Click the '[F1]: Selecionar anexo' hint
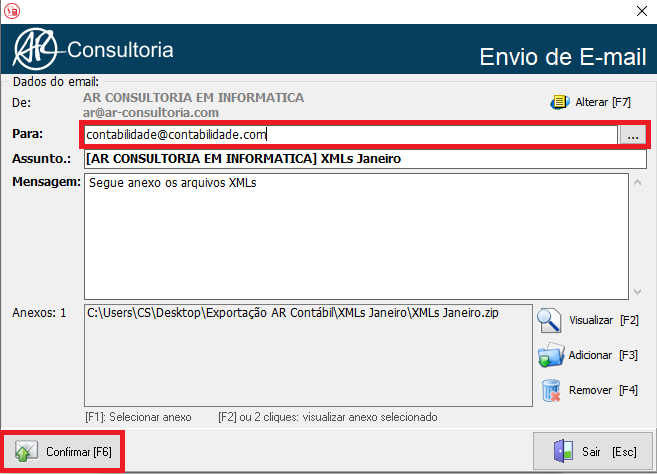Image resolution: width=657 pixels, height=474 pixels. [x=138, y=417]
